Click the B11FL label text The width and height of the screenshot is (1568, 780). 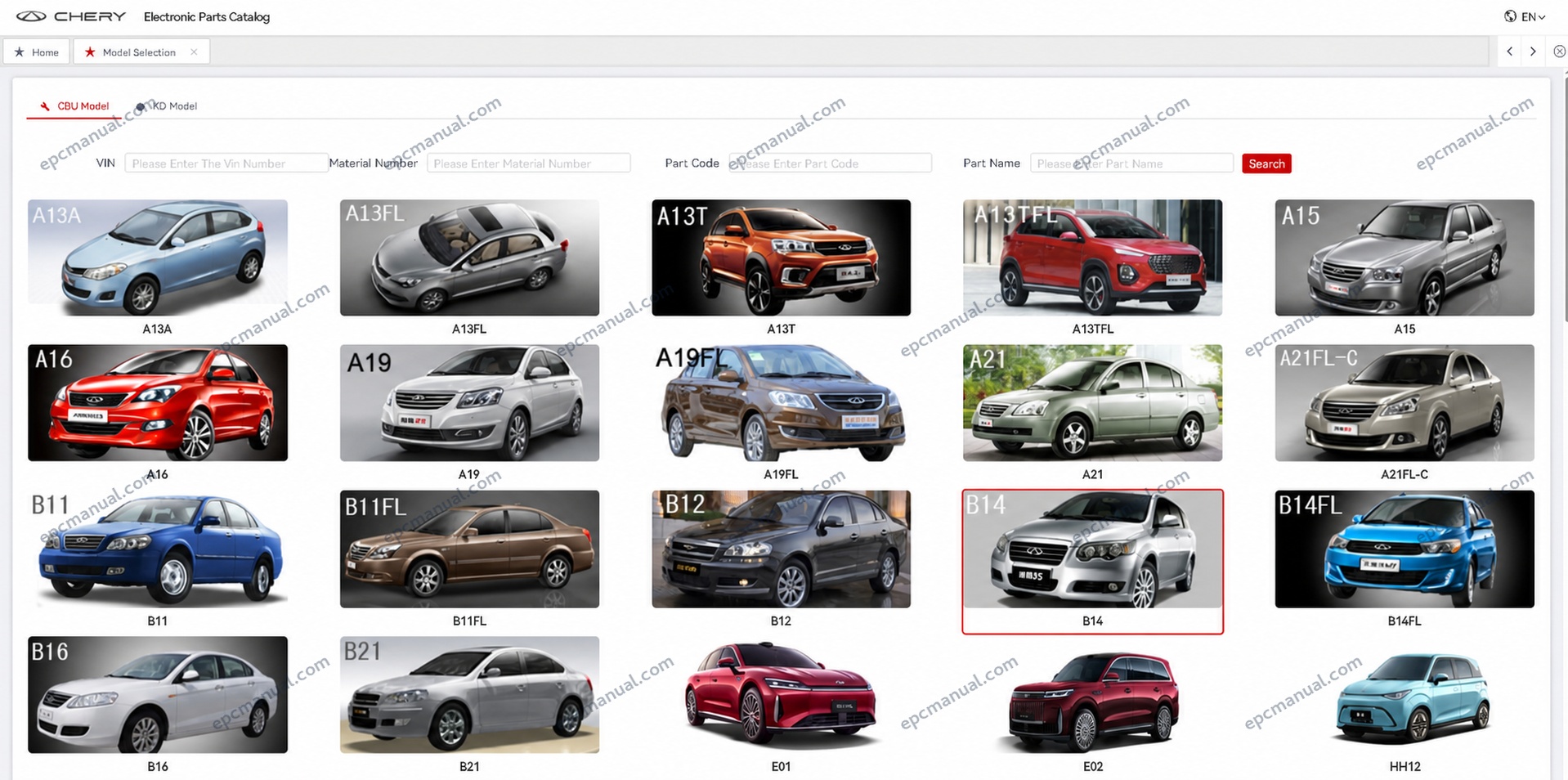pyautogui.click(x=469, y=621)
